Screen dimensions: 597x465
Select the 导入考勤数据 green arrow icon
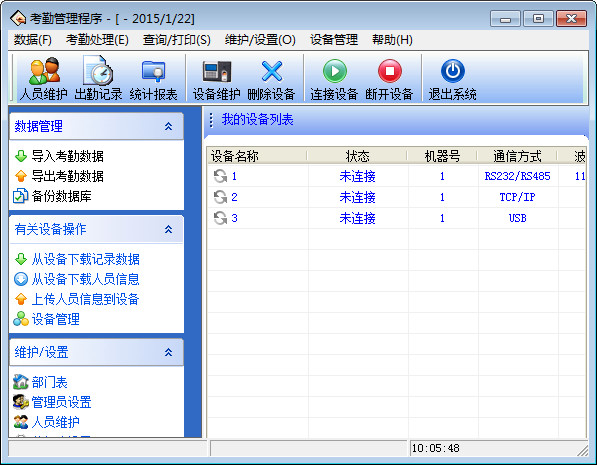[21, 156]
